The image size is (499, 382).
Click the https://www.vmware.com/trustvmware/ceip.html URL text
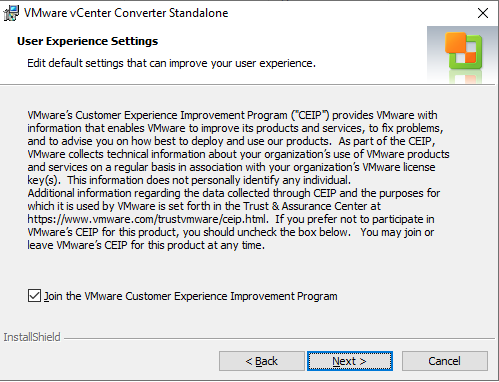click(147, 219)
